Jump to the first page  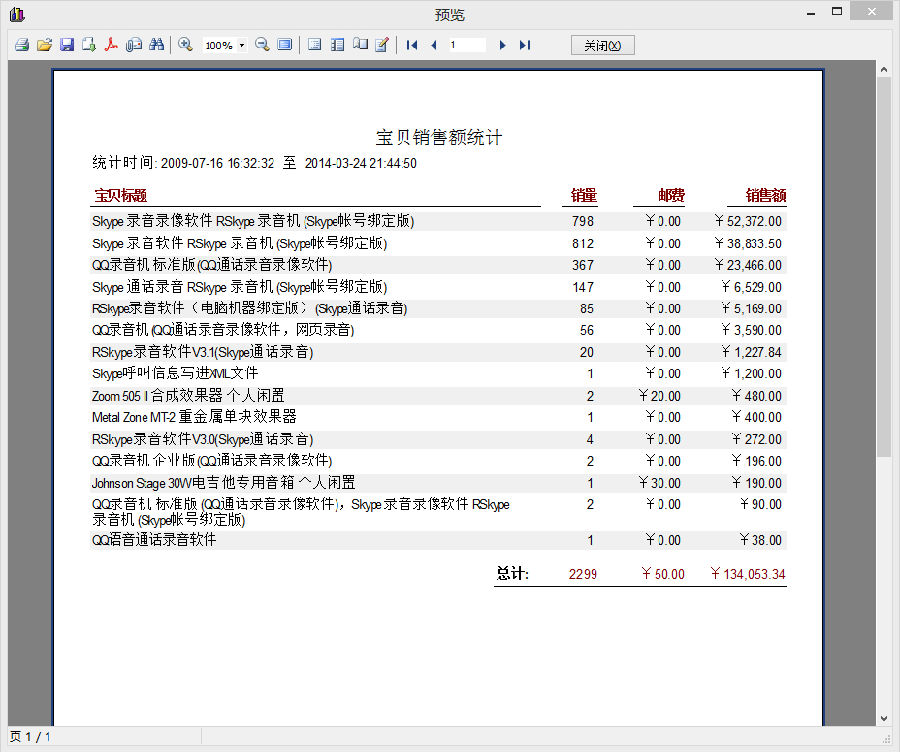411,44
